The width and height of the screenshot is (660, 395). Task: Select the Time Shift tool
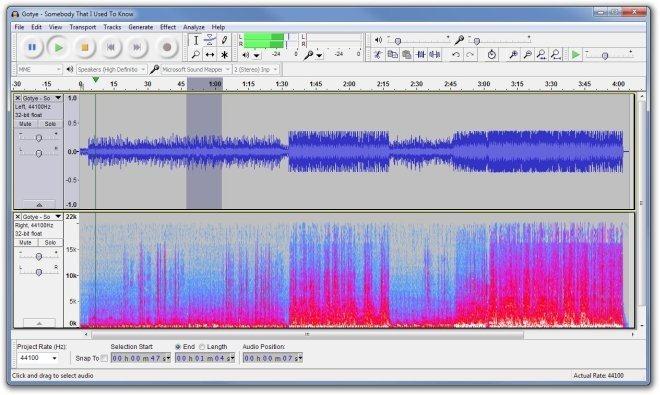210,55
